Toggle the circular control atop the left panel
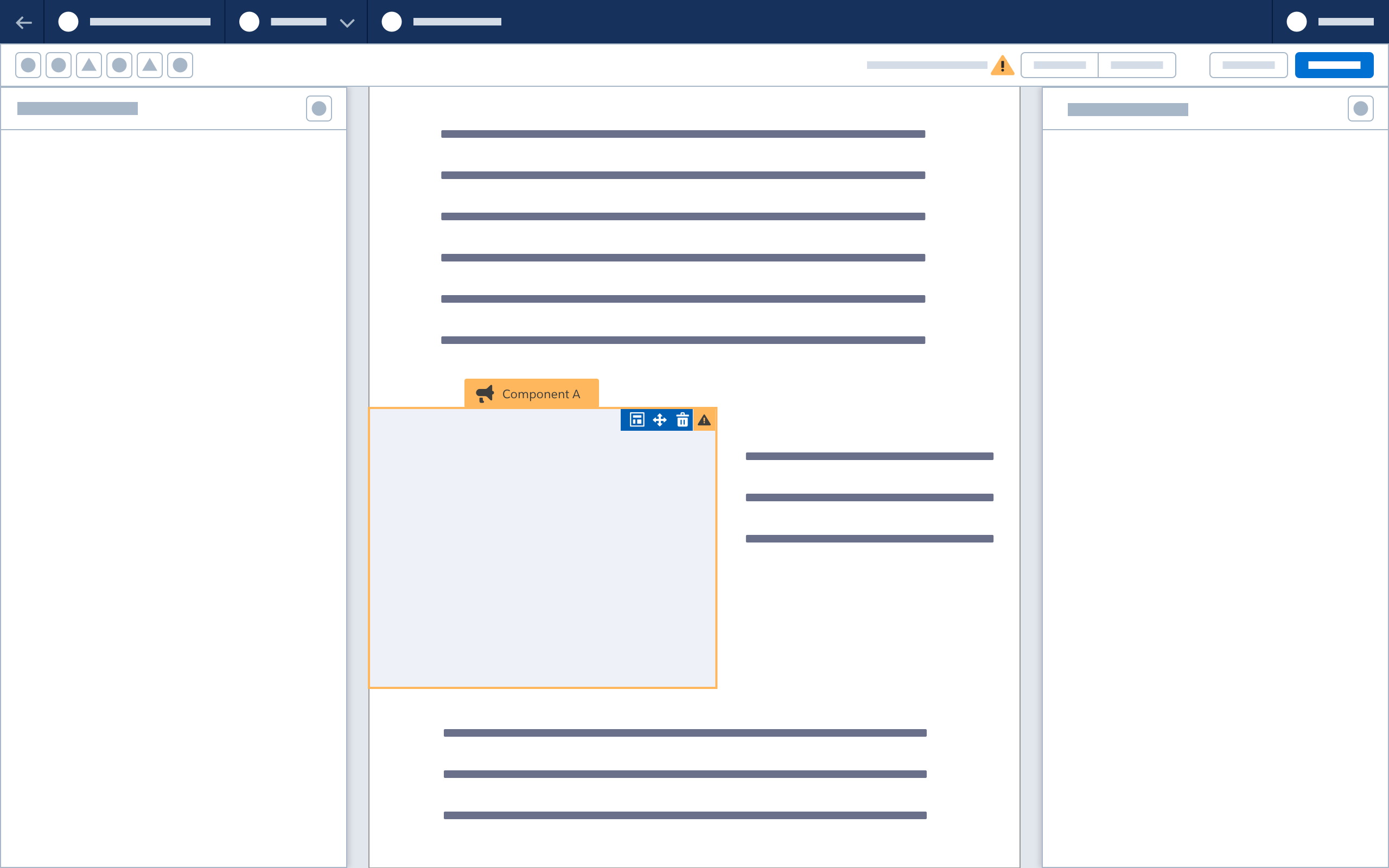This screenshot has height=868, width=1389. point(319,108)
